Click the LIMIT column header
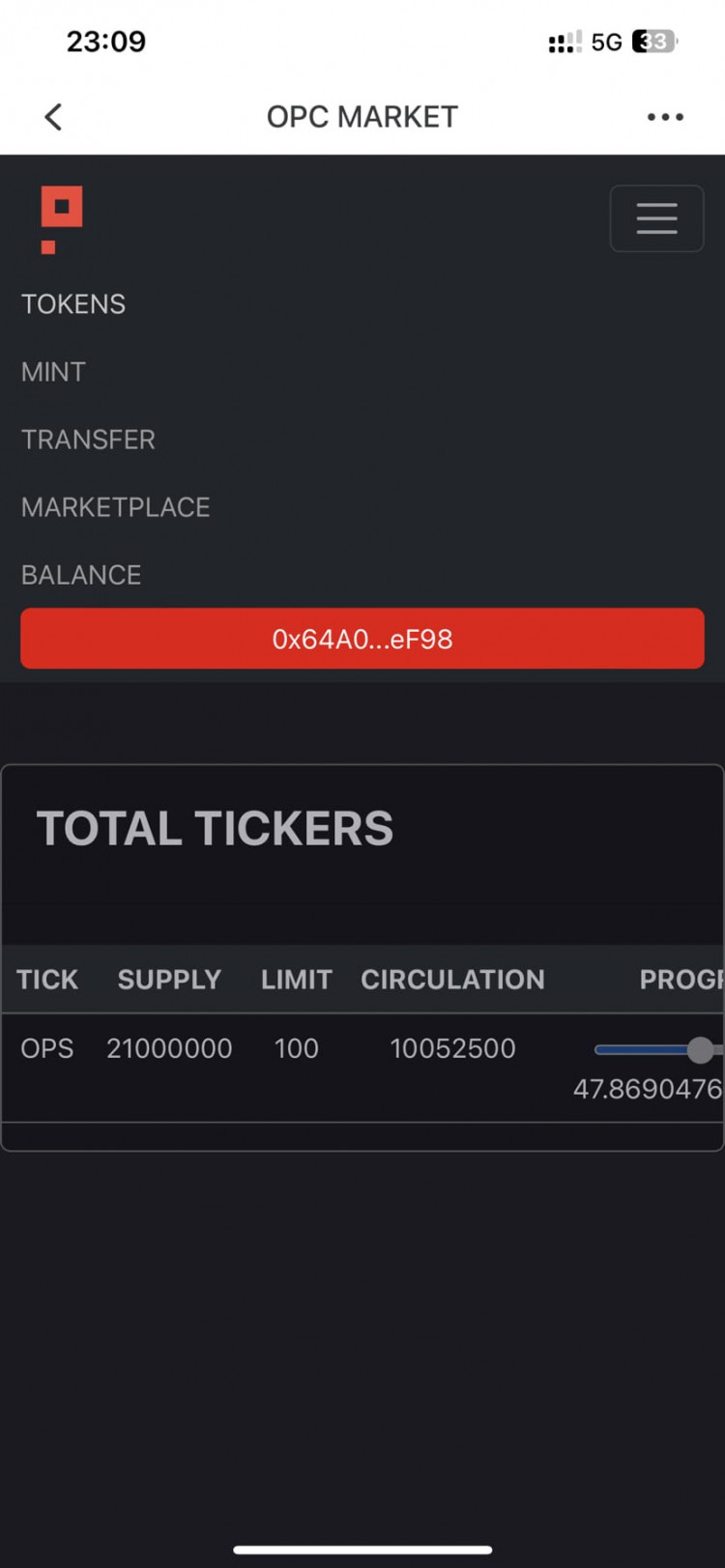Viewport: 725px width, 1568px height. [296, 980]
